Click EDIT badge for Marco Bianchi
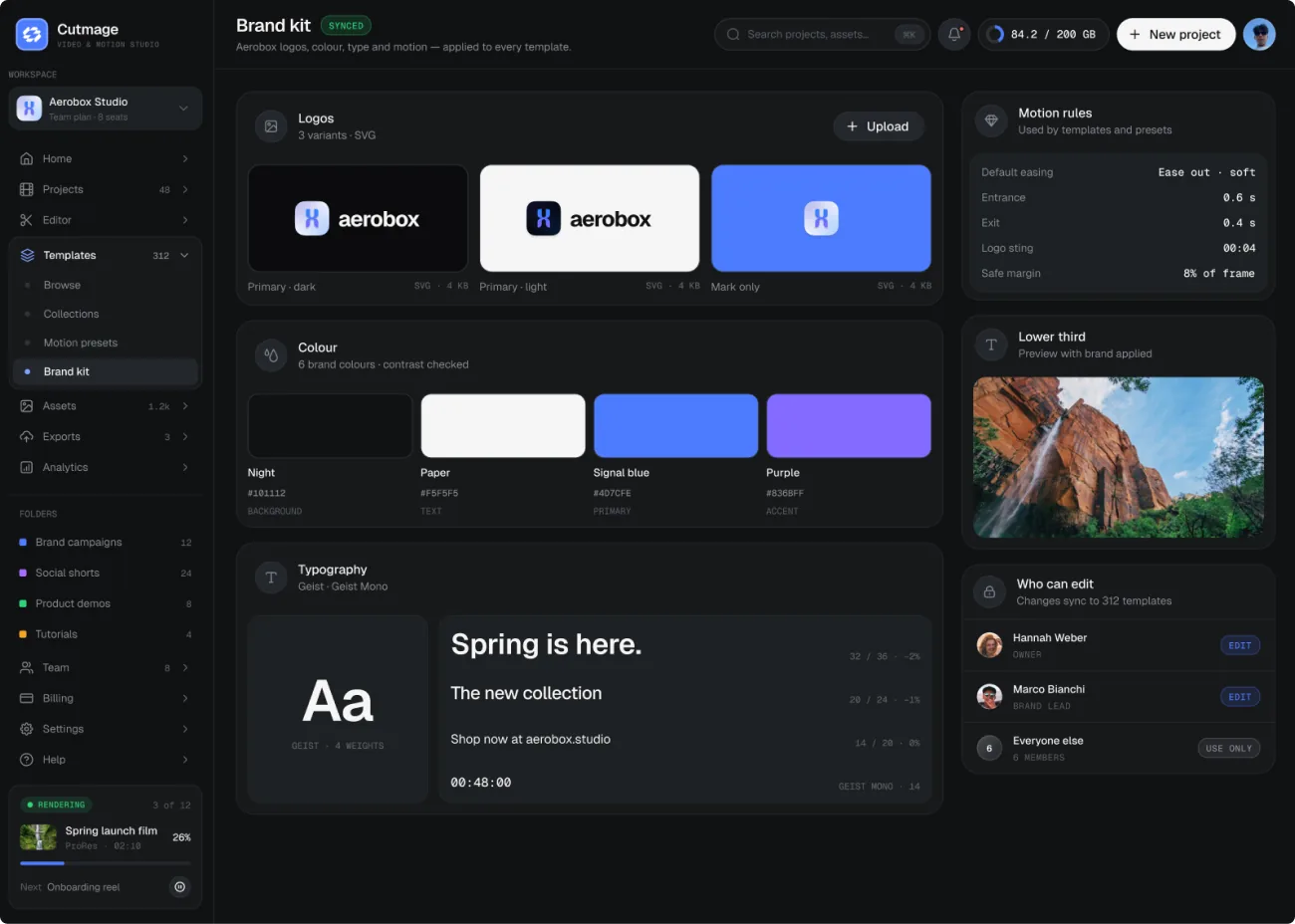This screenshot has height=924, width=1295. tap(1240, 697)
